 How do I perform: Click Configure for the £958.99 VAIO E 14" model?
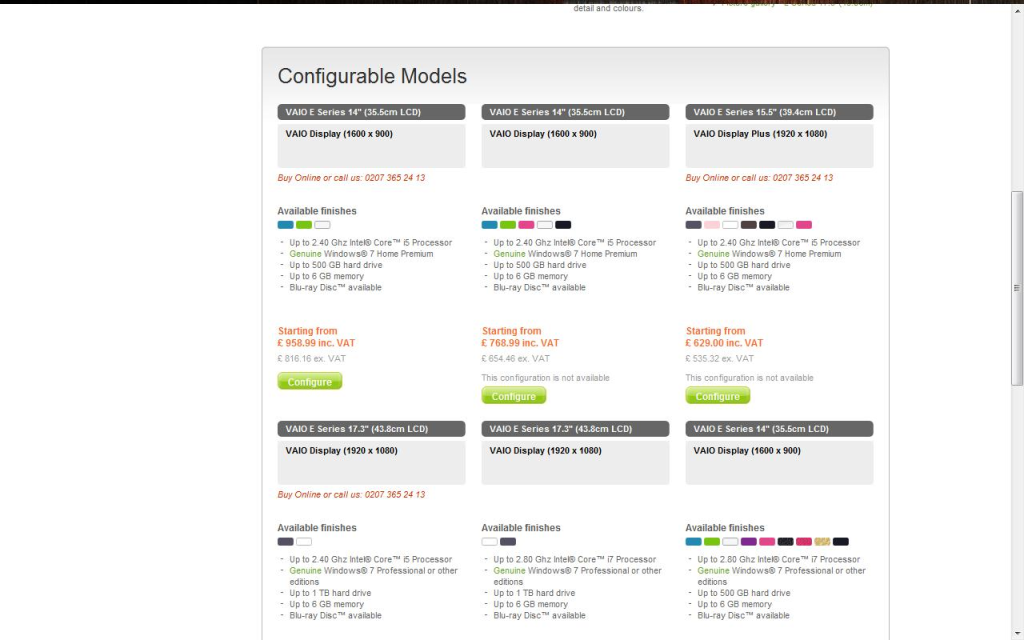310,381
